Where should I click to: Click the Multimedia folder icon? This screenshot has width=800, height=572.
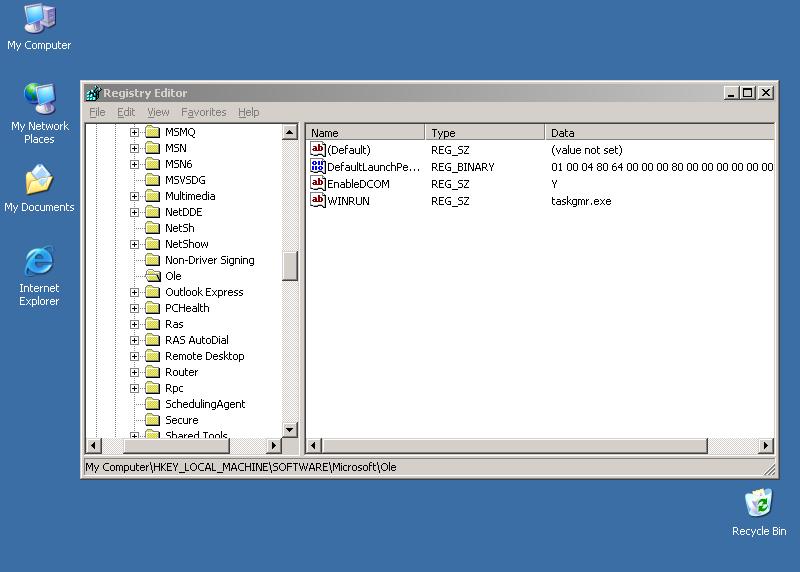pyautogui.click(x=153, y=196)
